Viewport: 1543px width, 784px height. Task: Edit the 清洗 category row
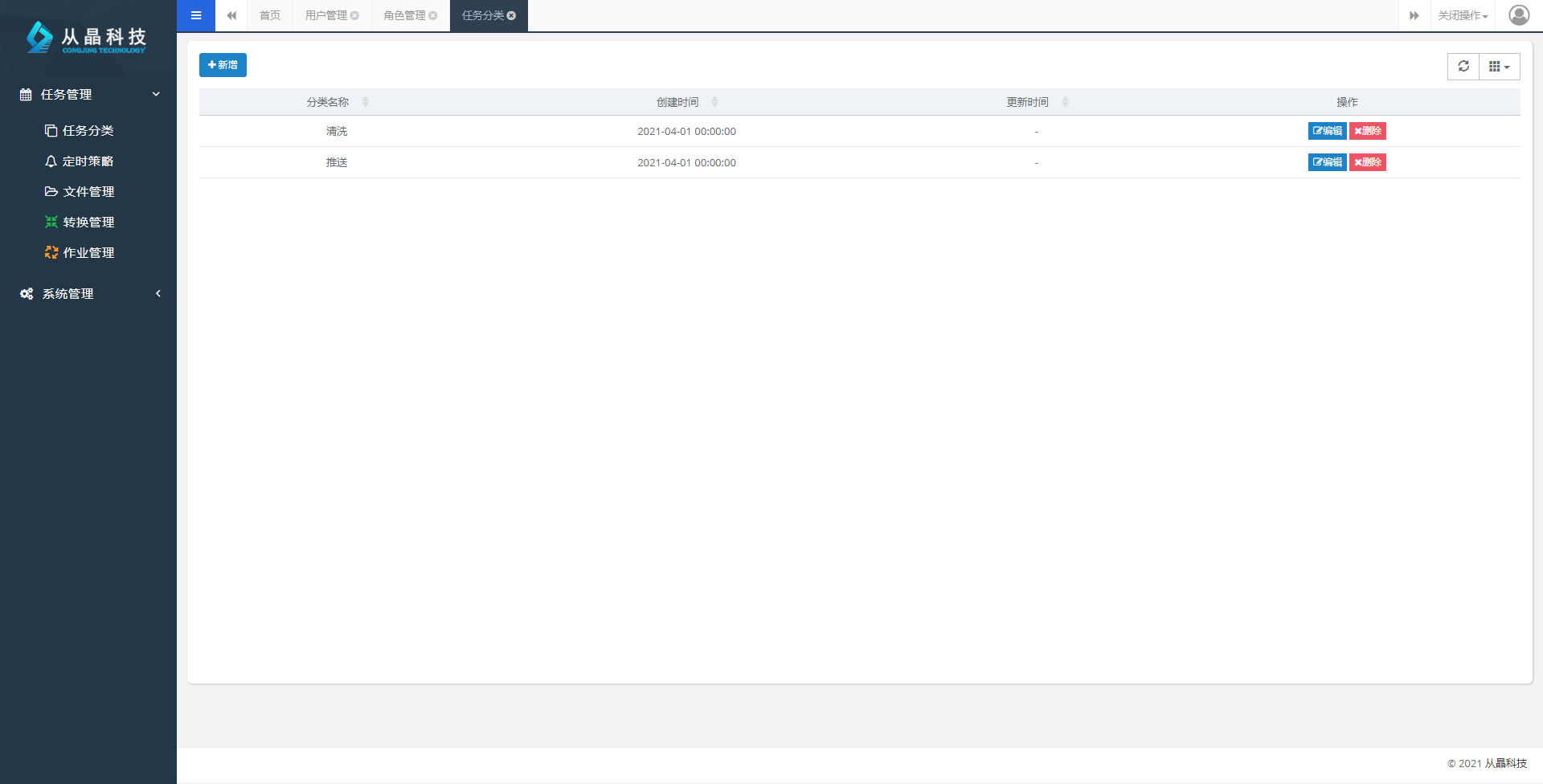(x=1327, y=131)
